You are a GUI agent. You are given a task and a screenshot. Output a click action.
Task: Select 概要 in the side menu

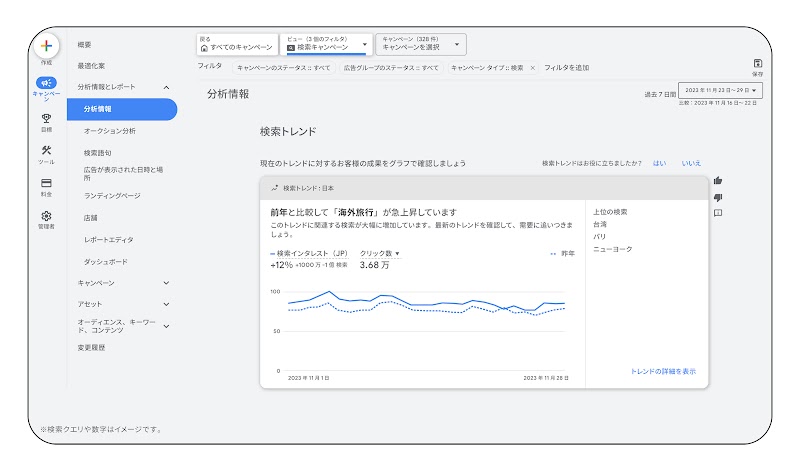click(84, 45)
